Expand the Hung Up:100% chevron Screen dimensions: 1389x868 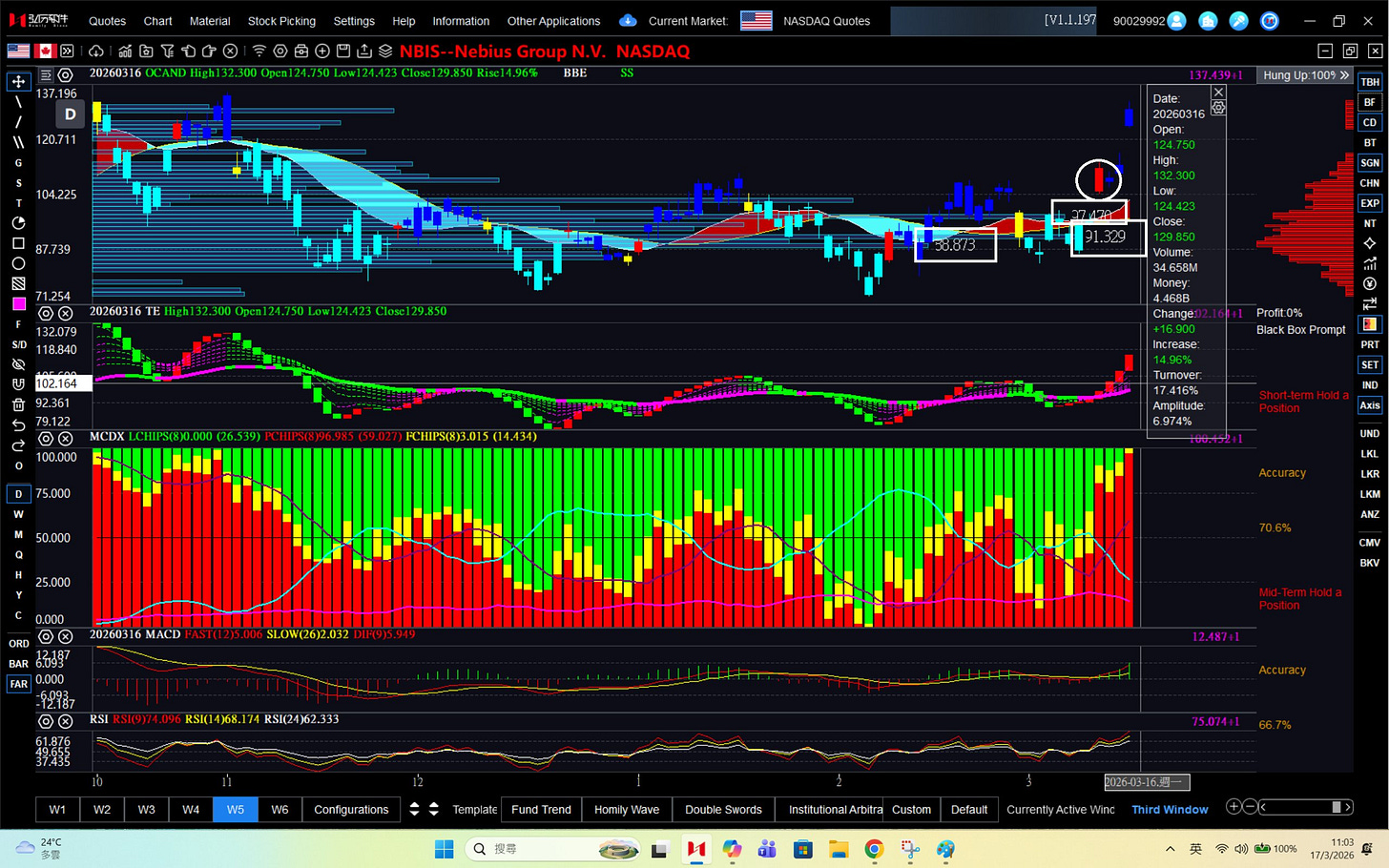coord(1344,75)
